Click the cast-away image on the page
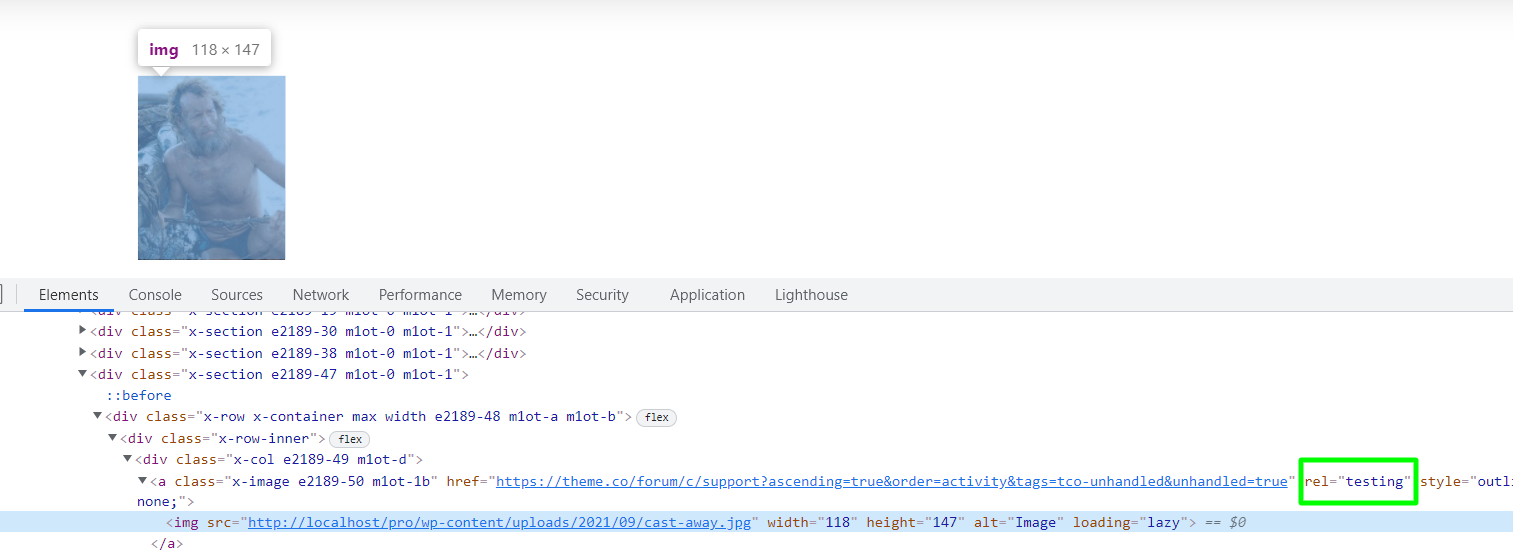 tap(212, 168)
